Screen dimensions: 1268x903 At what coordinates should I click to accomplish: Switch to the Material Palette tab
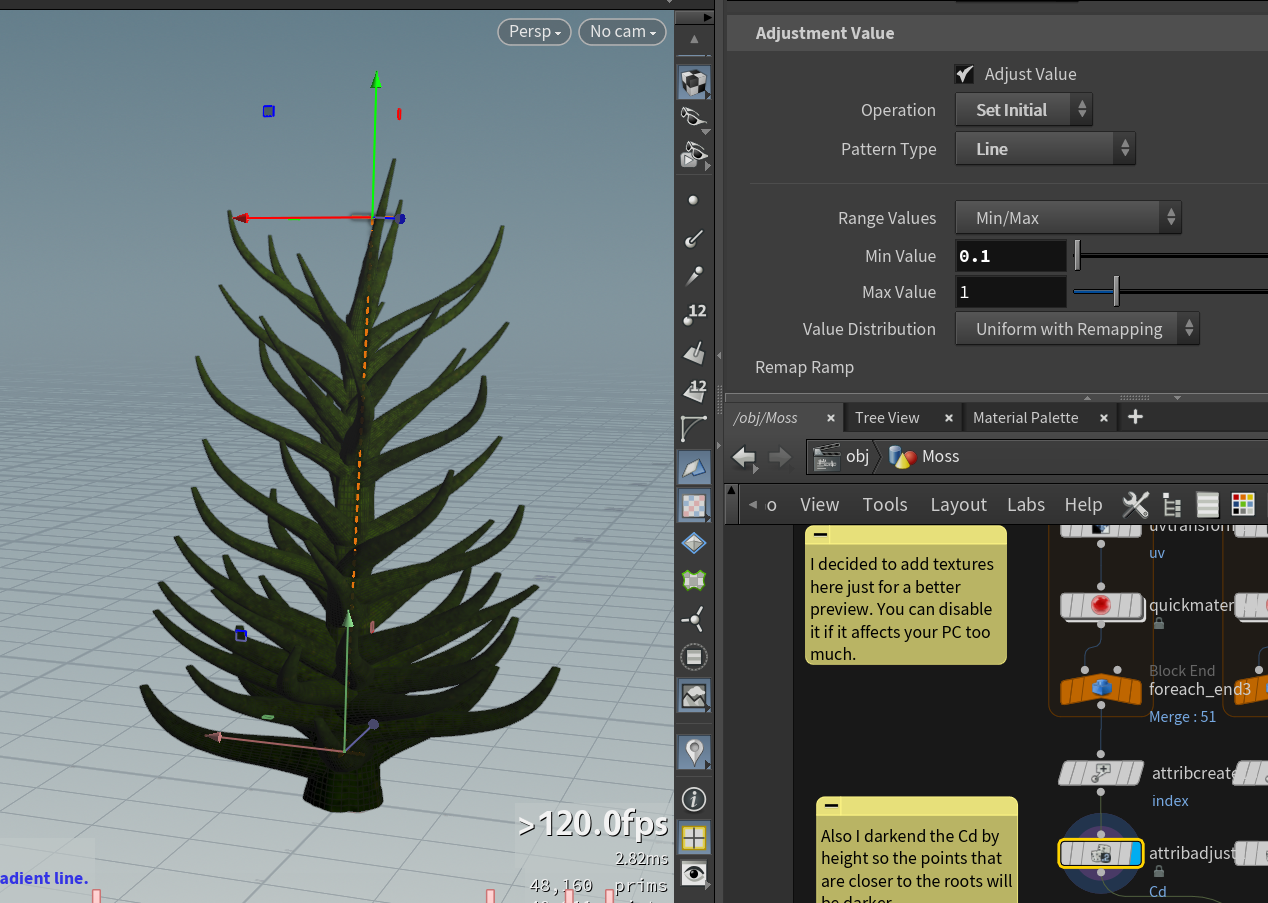1025,417
